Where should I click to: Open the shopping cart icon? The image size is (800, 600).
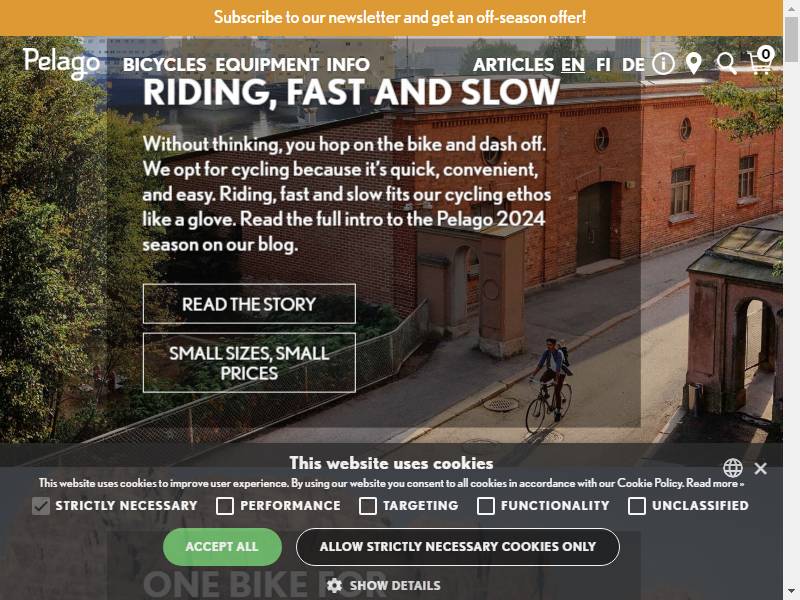click(x=761, y=61)
